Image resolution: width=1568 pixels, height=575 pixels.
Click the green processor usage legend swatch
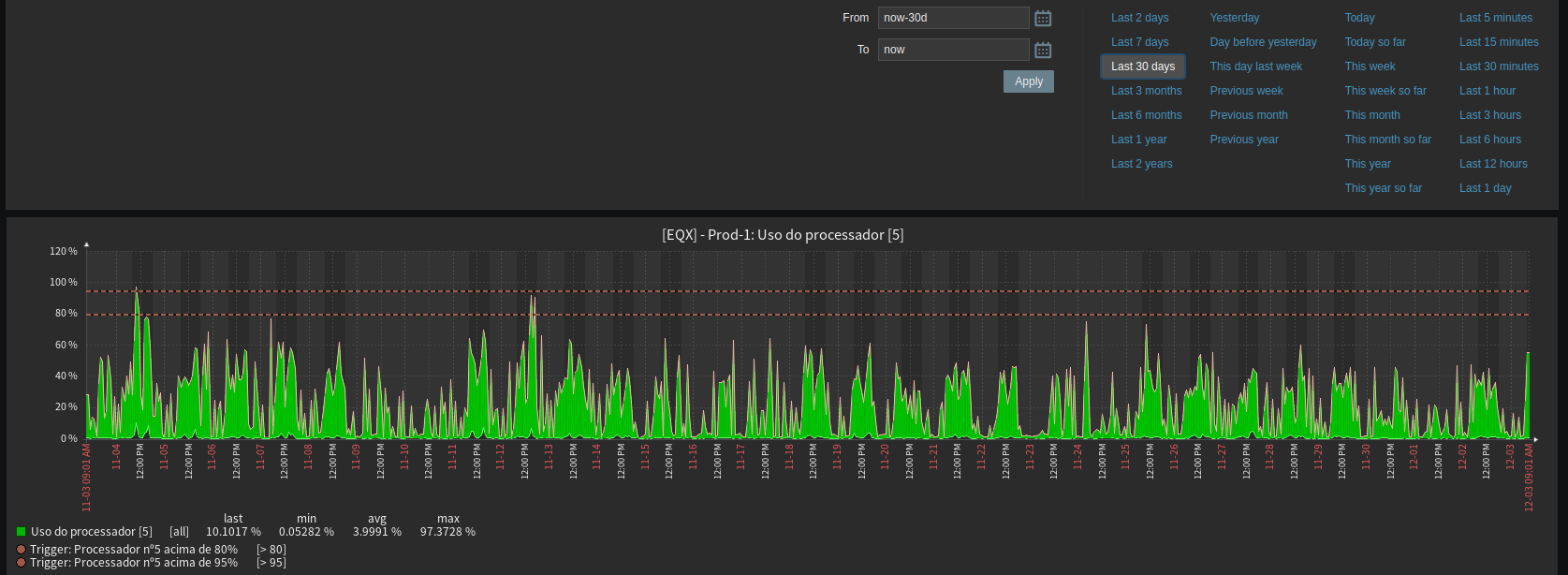[21, 532]
